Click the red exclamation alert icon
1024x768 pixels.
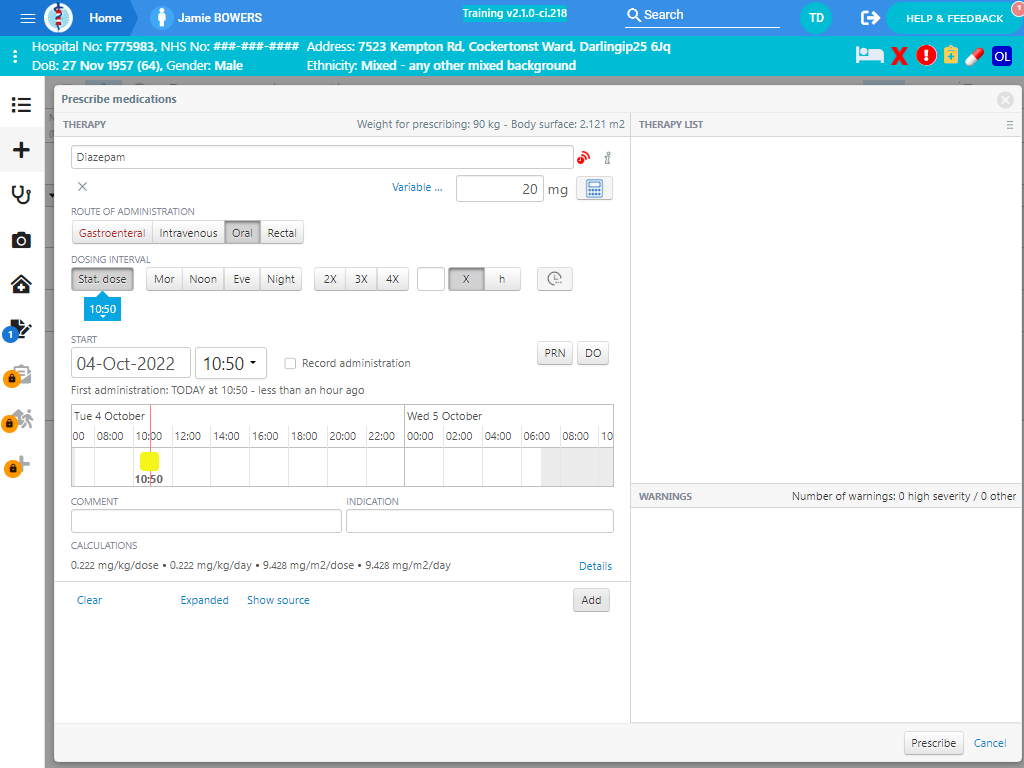[926, 56]
